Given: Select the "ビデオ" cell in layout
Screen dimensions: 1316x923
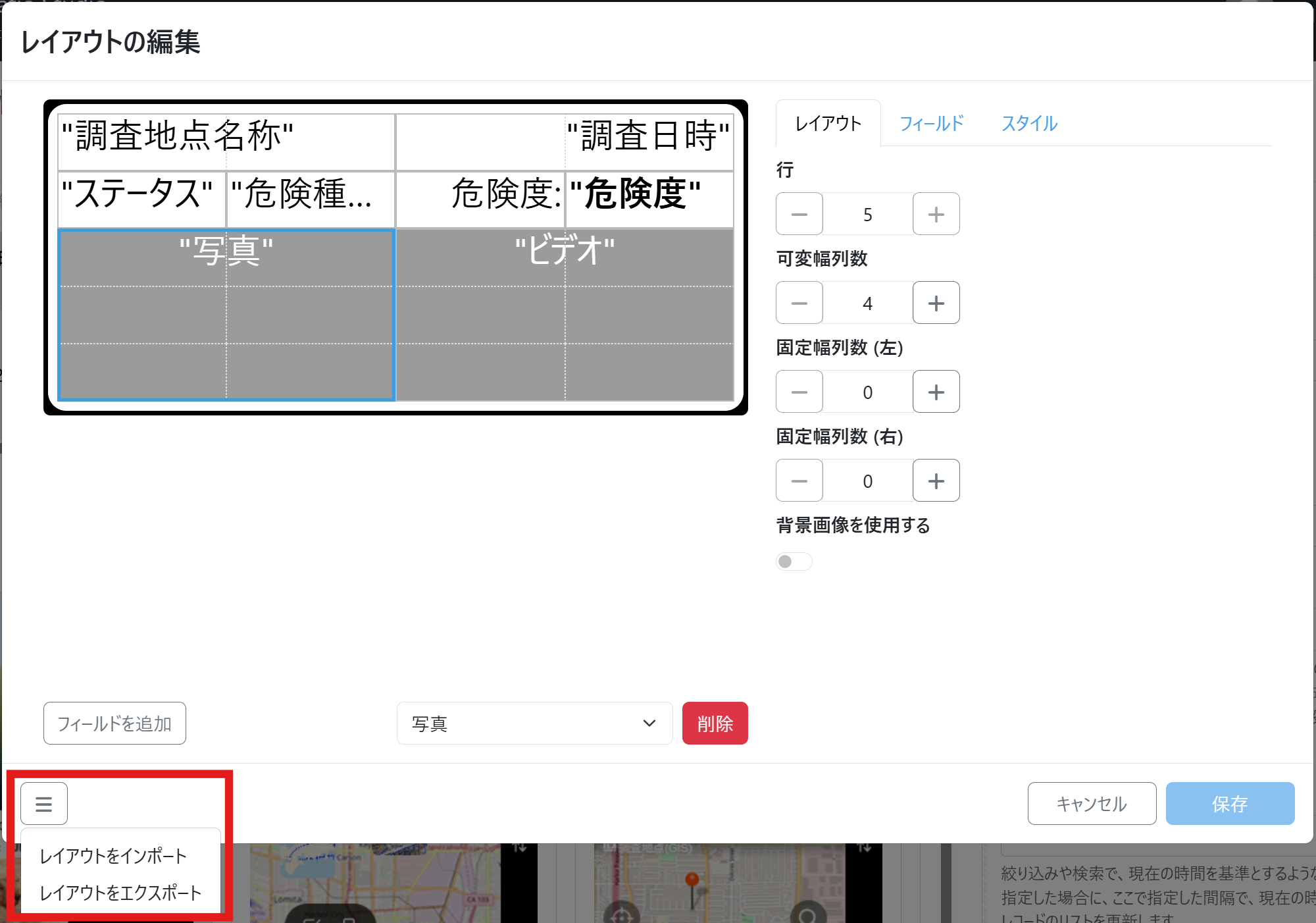Looking at the screenshot, I should 565,315.
